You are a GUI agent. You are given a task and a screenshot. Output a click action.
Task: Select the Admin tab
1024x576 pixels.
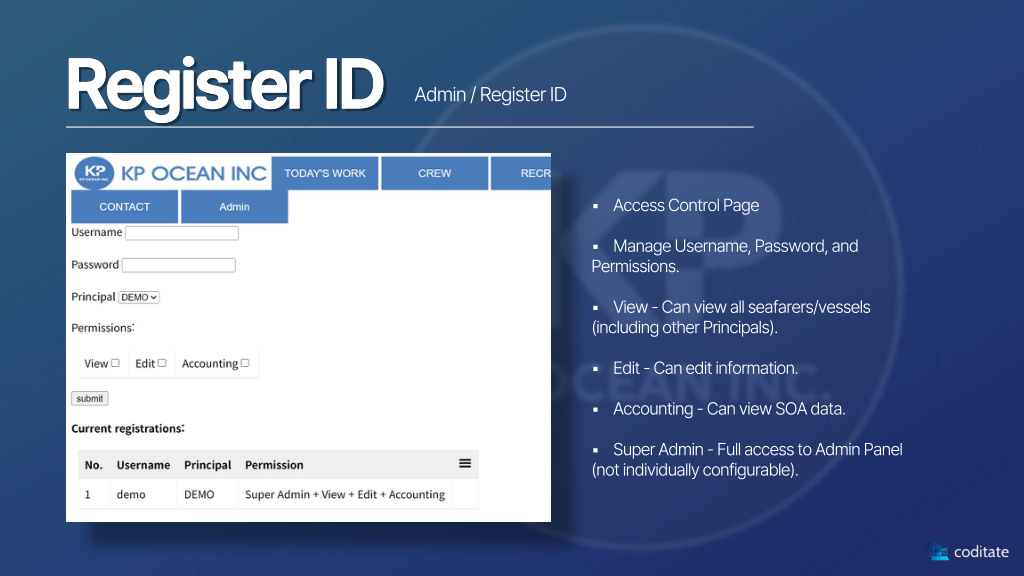click(234, 207)
